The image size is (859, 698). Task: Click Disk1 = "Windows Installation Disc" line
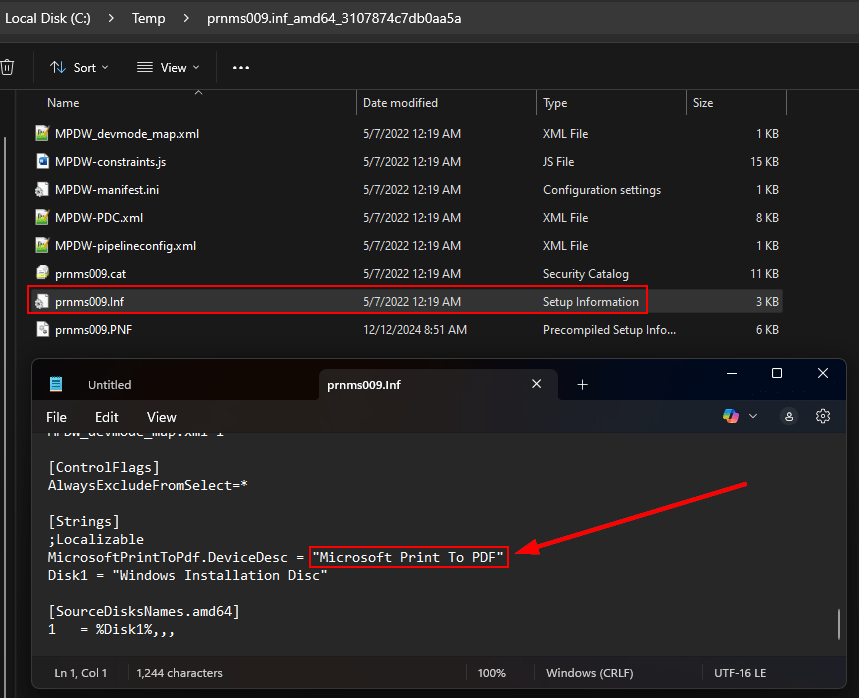pos(188,575)
